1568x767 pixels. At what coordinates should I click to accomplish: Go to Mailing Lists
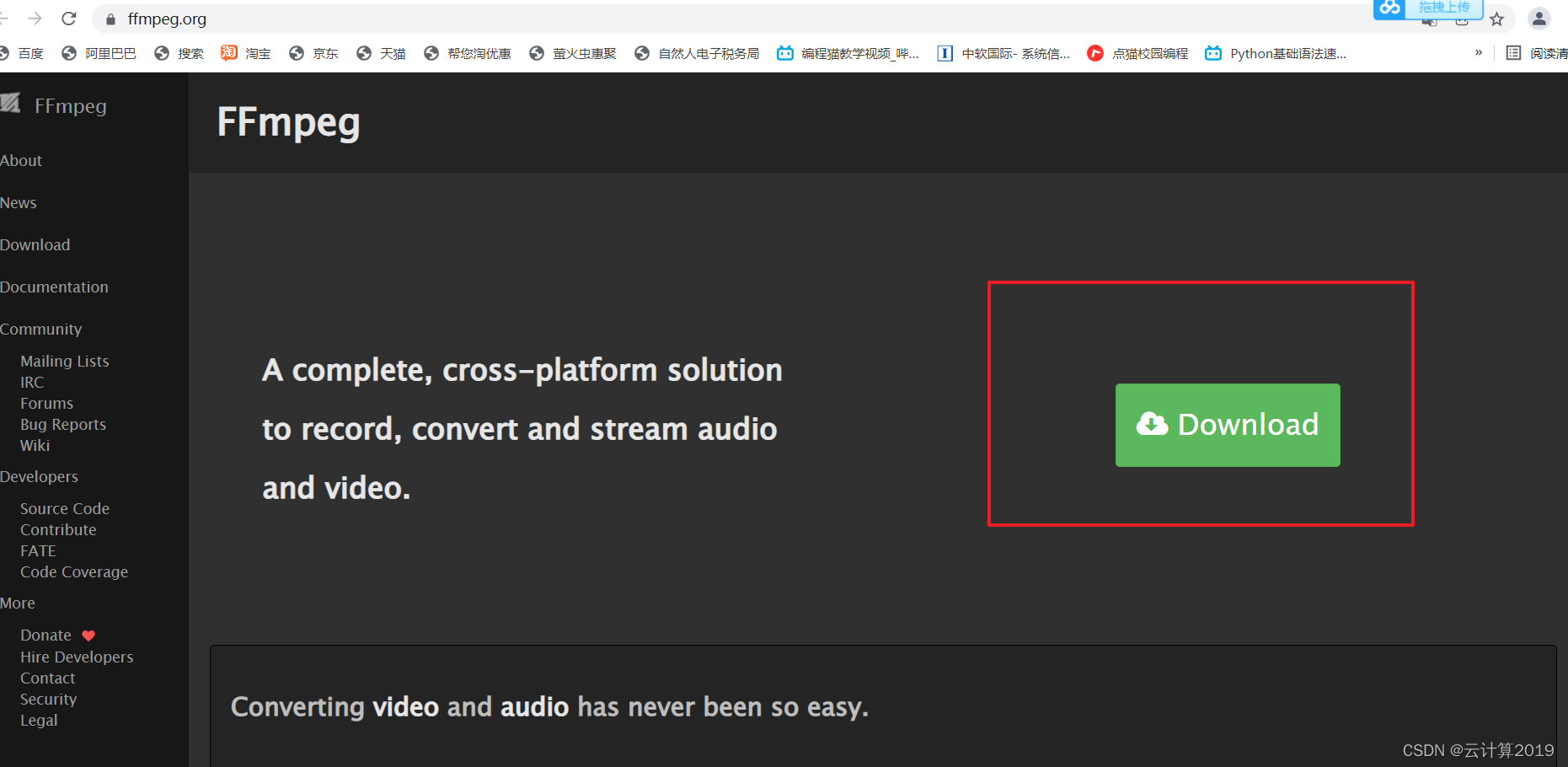[x=65, y=361]
